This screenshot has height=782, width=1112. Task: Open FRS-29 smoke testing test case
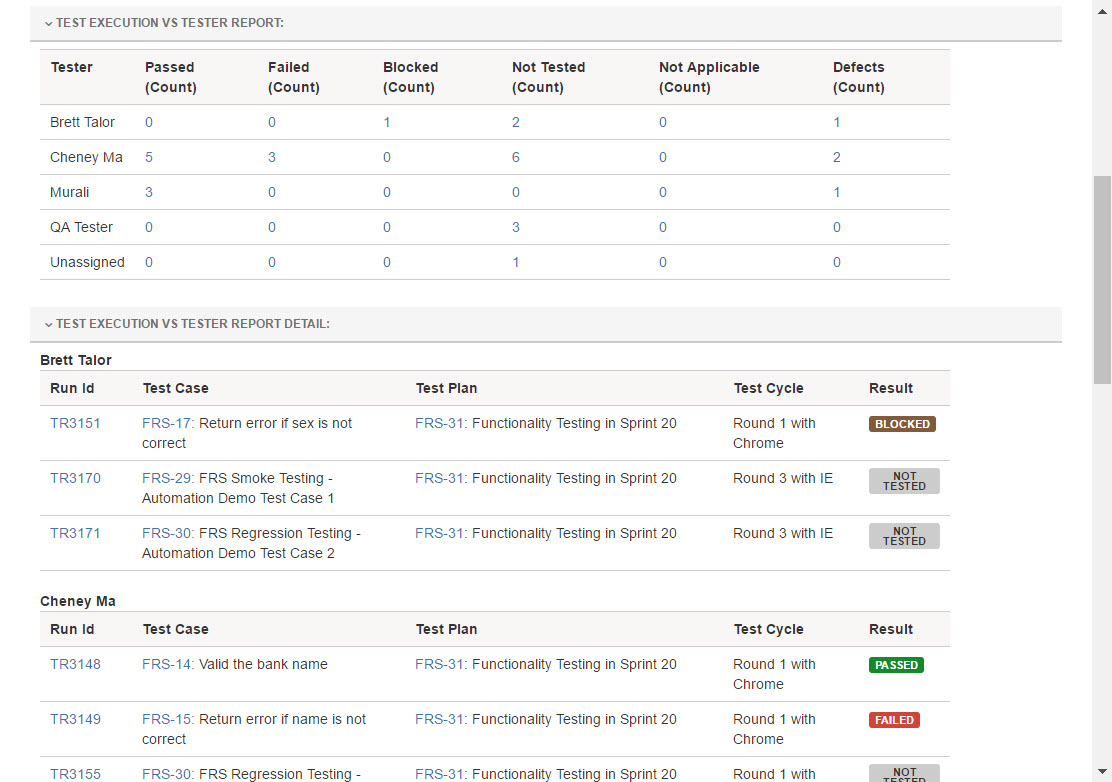pyautogui.click(x=167, y=478)
